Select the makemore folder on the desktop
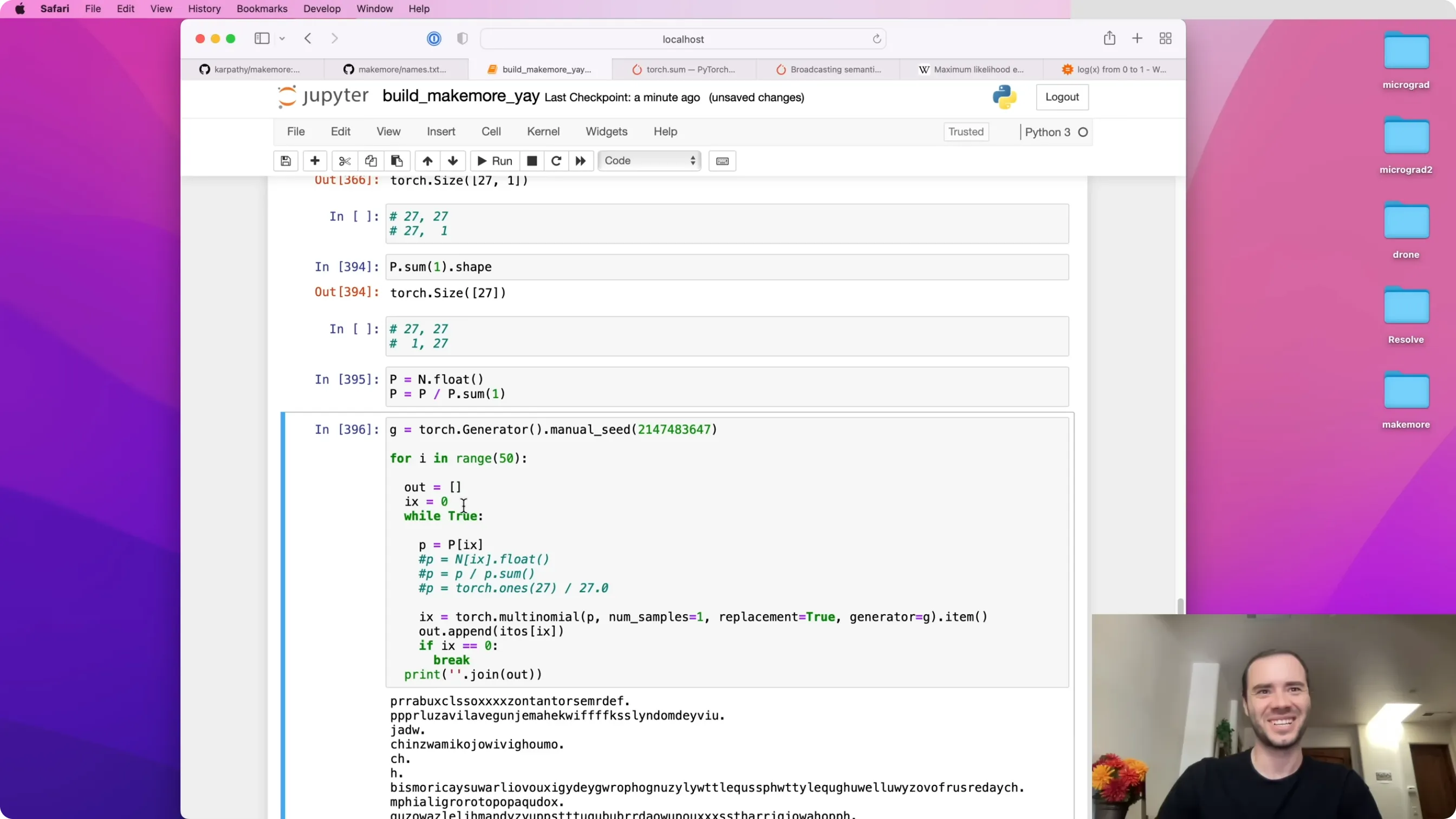This screenshot has height=819, width=1456. [x=1406, y=400]
